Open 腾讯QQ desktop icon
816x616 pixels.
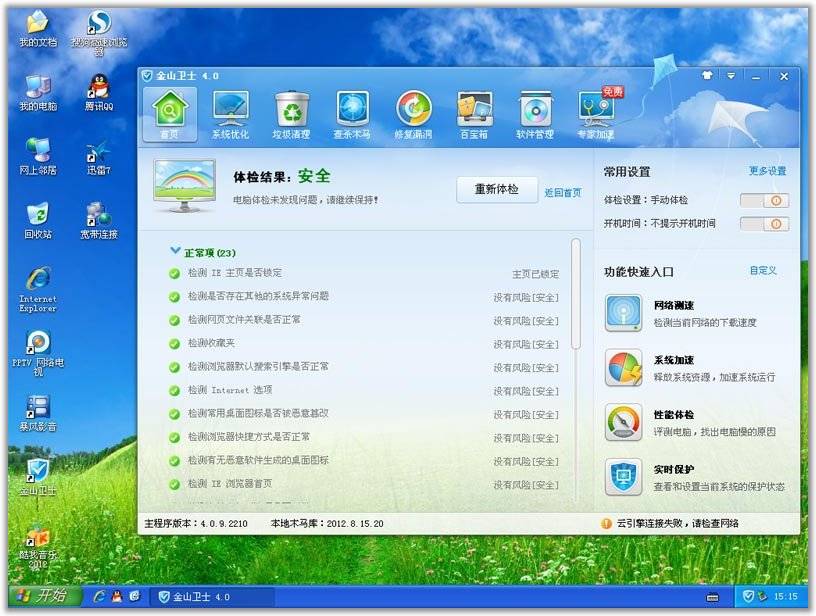(99, 94)
